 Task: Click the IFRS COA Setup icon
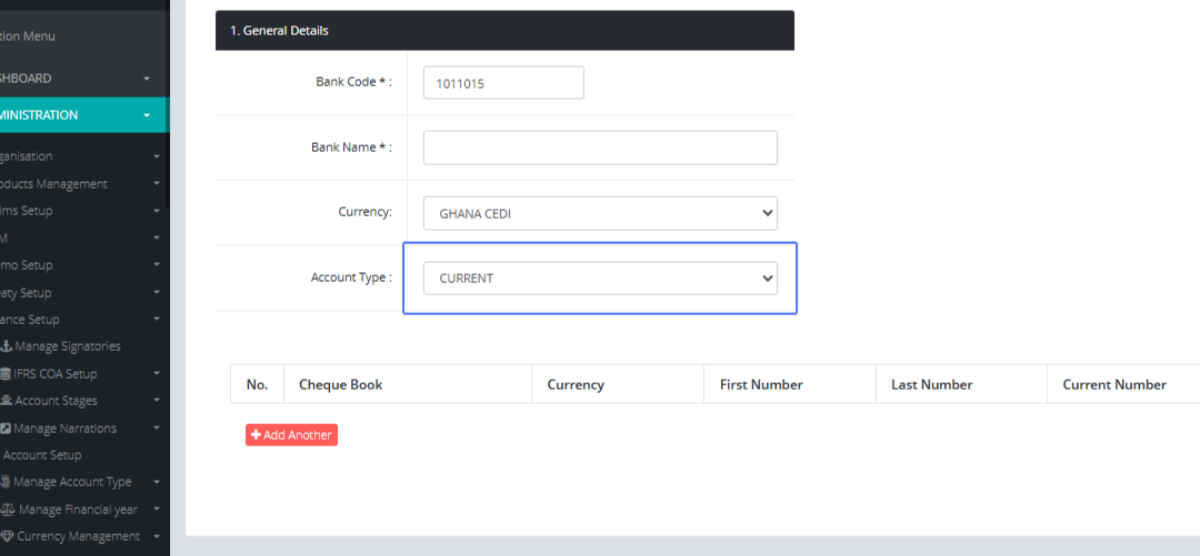(x=5, y=374)
